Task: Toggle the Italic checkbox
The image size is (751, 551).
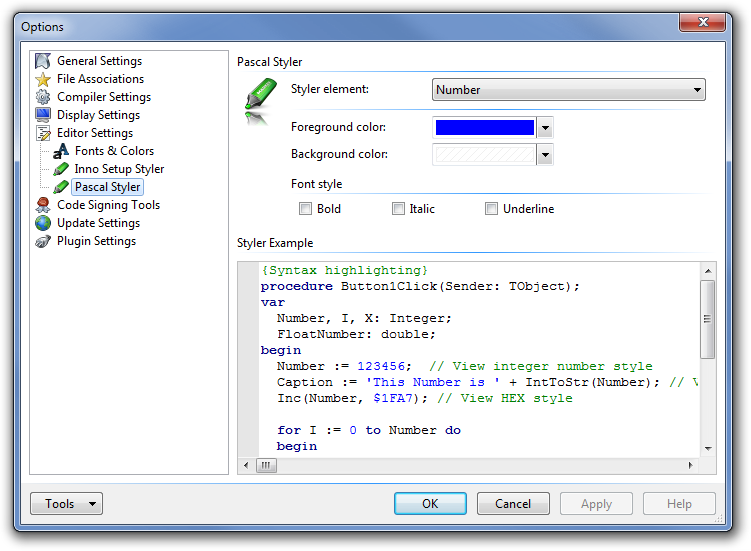Action: click(x=398, y=209)
